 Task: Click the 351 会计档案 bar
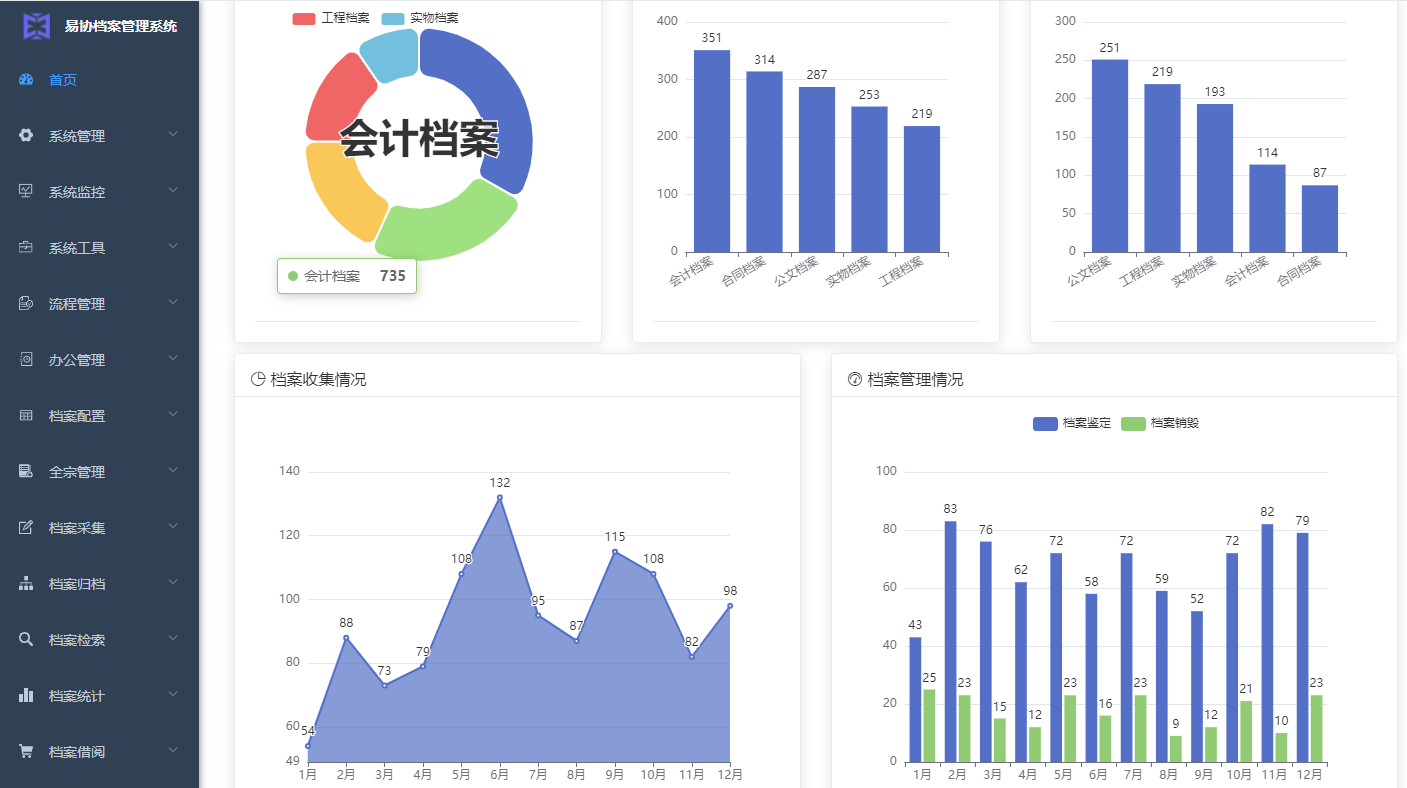tap(712, 151)
